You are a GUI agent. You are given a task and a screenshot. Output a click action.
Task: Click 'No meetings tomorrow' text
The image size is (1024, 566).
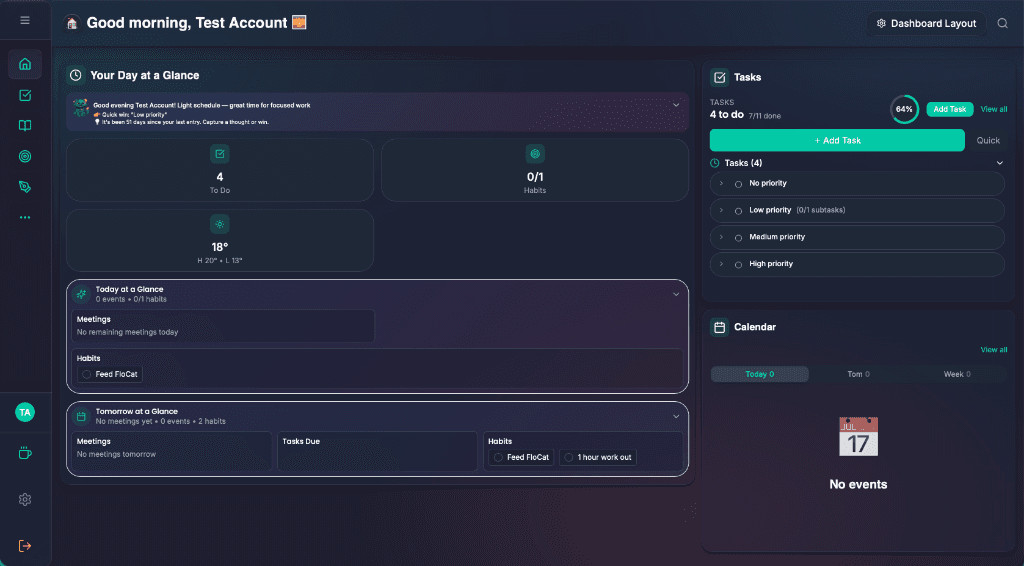pyautogui.click(x=116, y=454)
